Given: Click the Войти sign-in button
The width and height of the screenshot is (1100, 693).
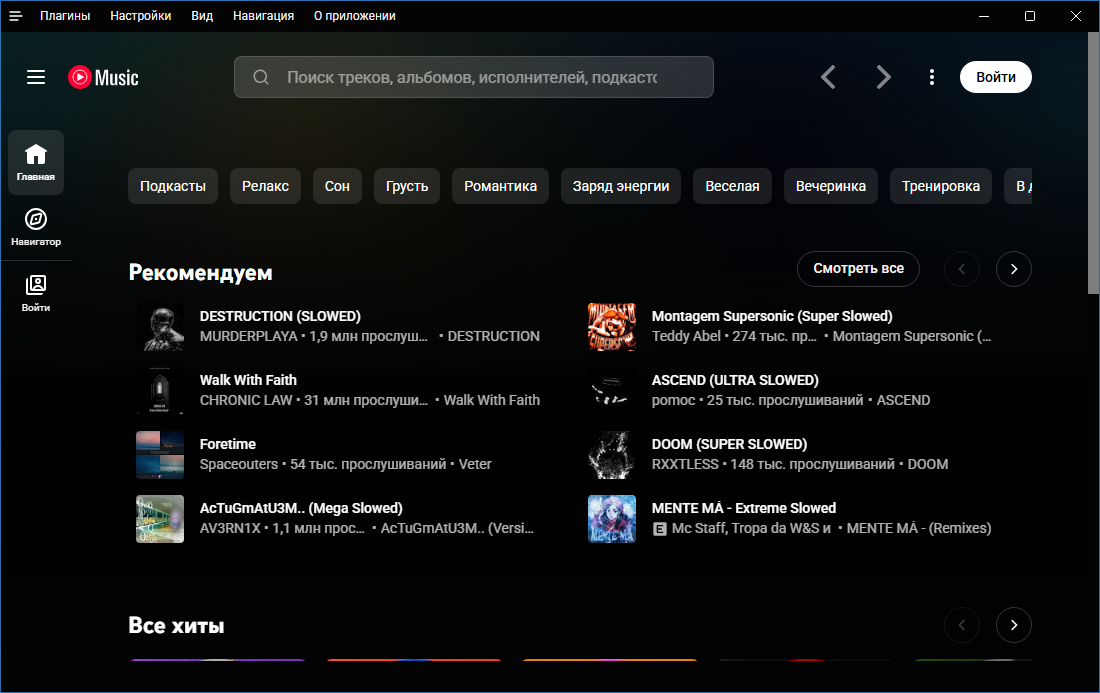Looking at the screenshot, I should point(995,77).
